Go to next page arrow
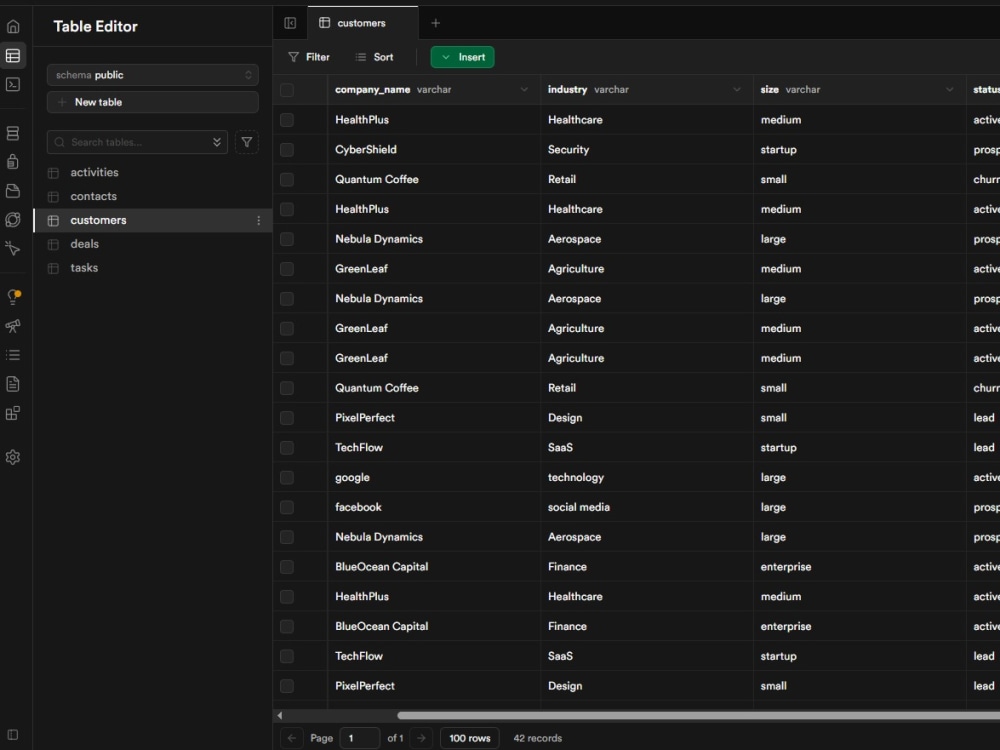Image resolution: width=1000 pixels, height=750 pixels. pos(421,738)
